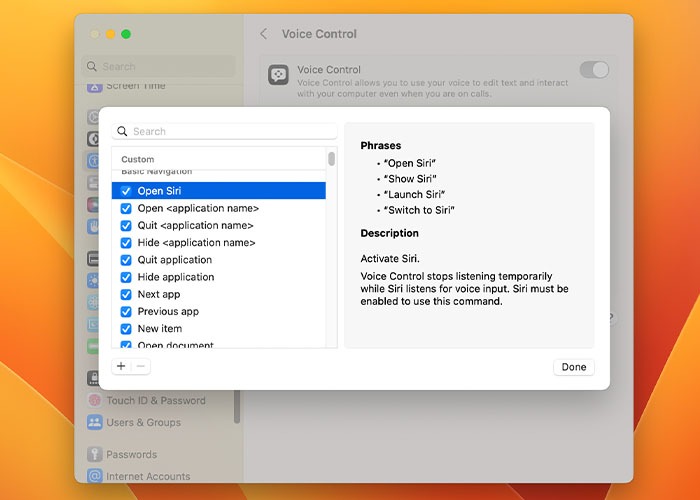Click the green zoom window button
The height and width of the screenshot is (500, 700).
[x=126, y=34]
